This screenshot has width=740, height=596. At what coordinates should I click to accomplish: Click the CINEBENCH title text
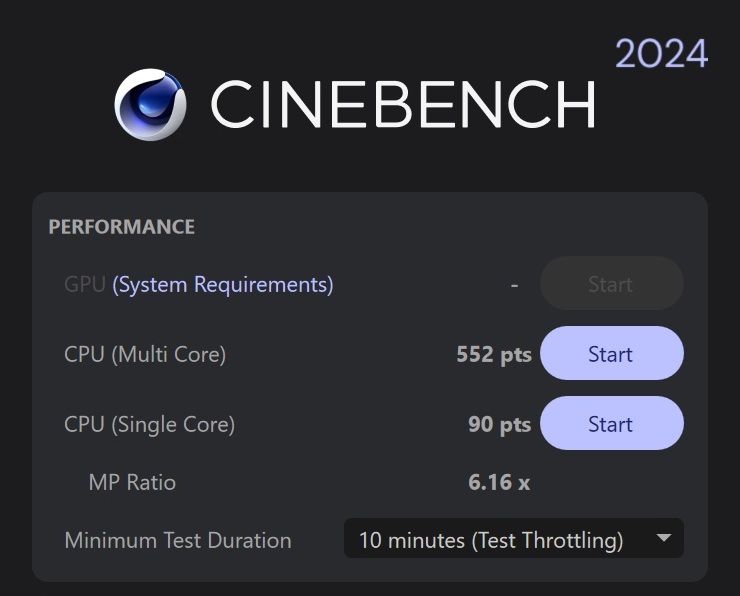[x=403, y=105]
